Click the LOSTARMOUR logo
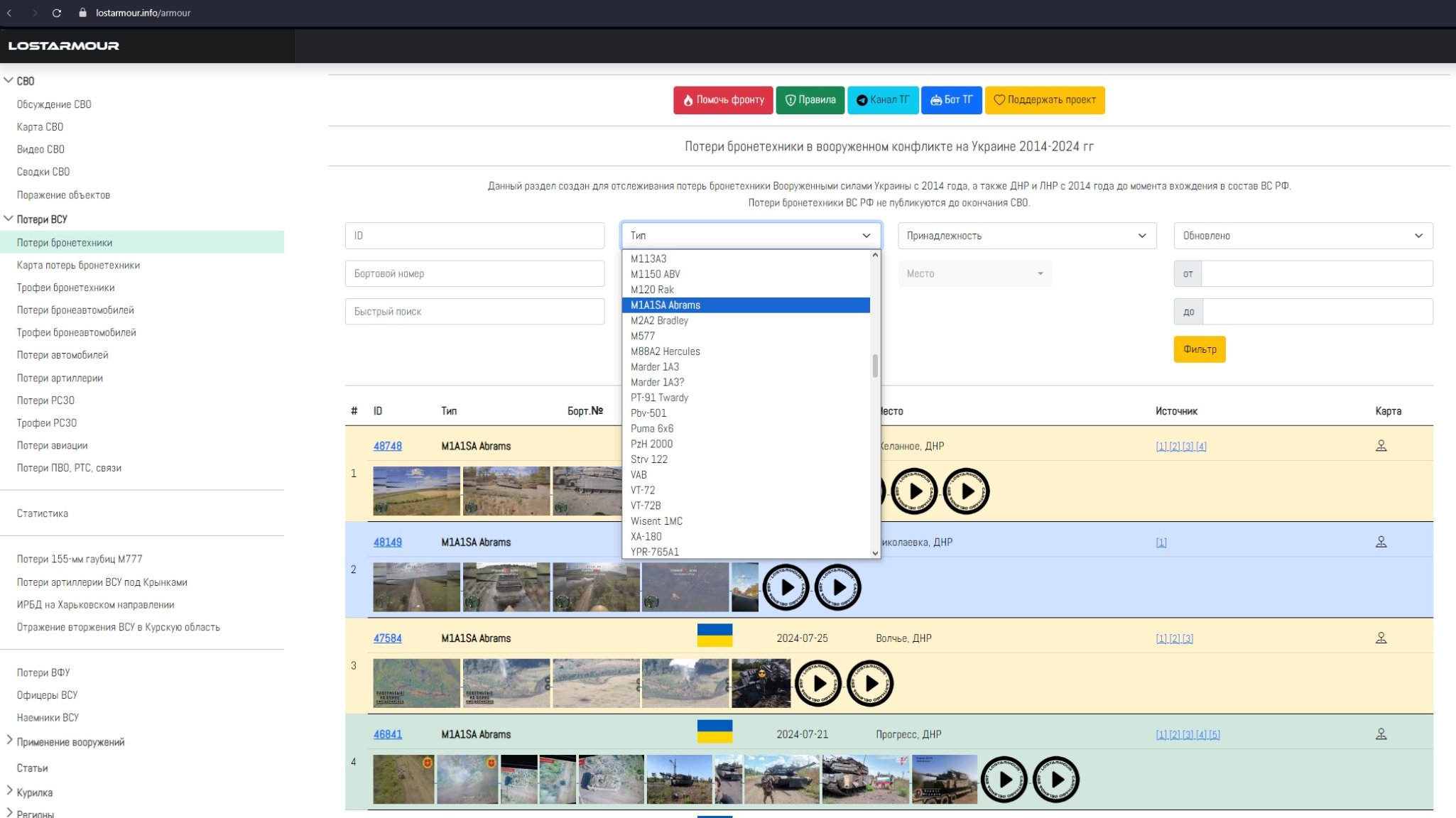1456x818 pixels. pos(64,46)
